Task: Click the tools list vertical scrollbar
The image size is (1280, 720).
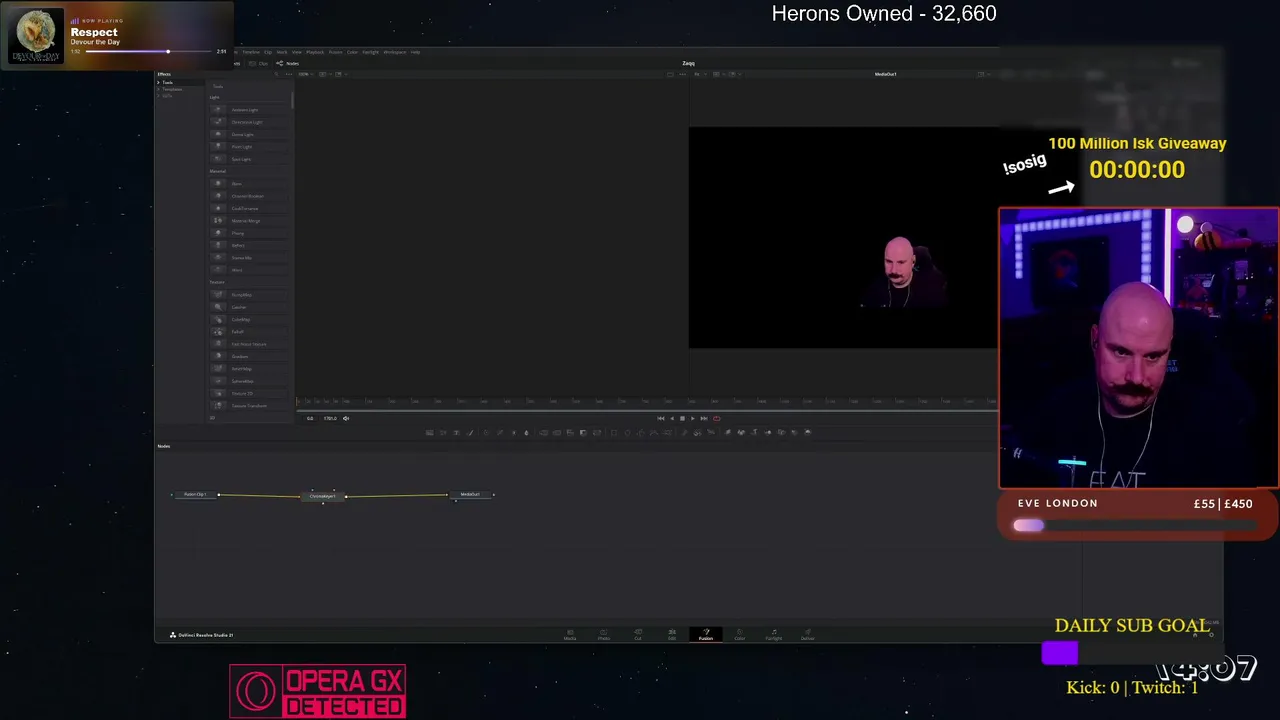Action: [292, 100]
